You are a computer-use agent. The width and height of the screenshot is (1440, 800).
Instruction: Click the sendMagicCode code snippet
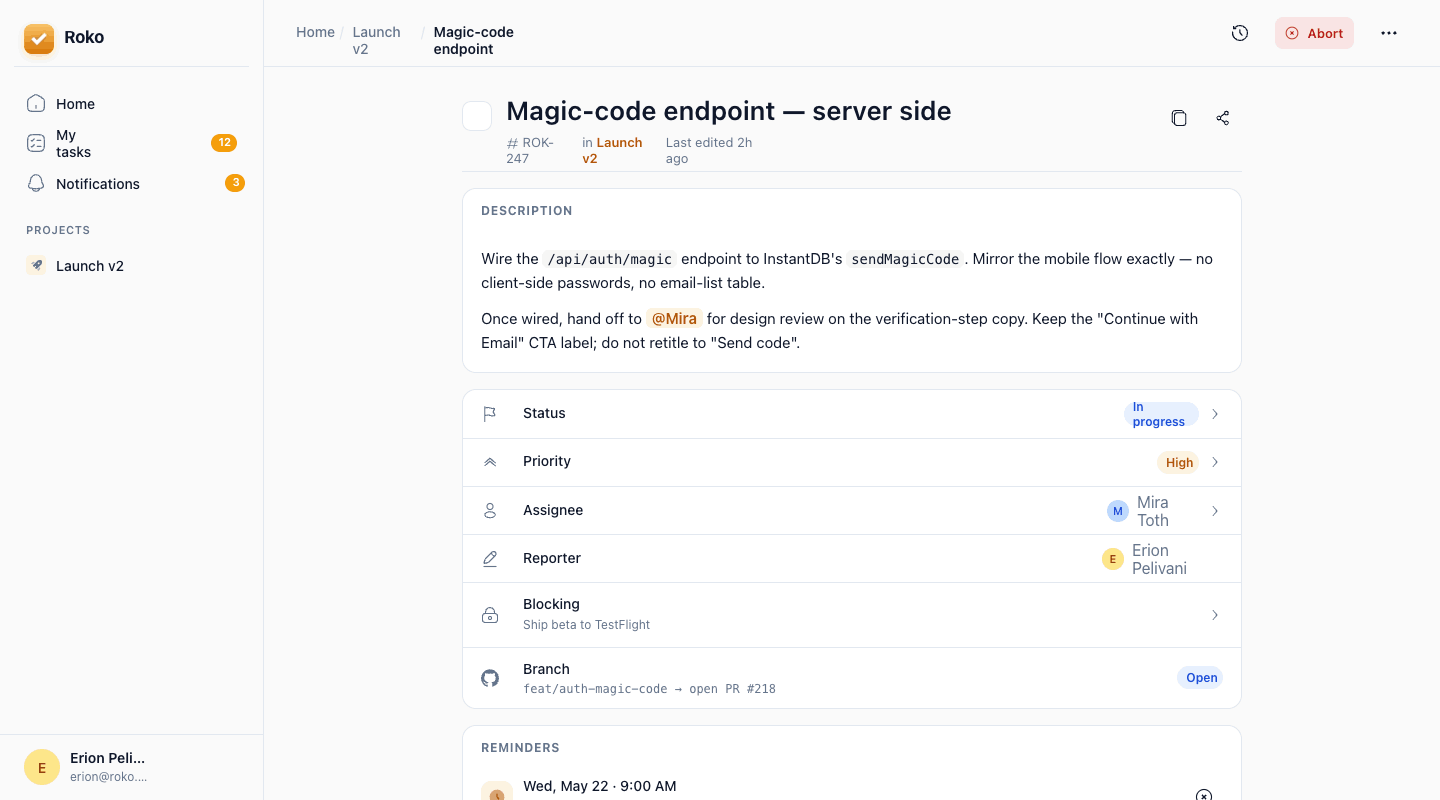click(x=905, y=259)
